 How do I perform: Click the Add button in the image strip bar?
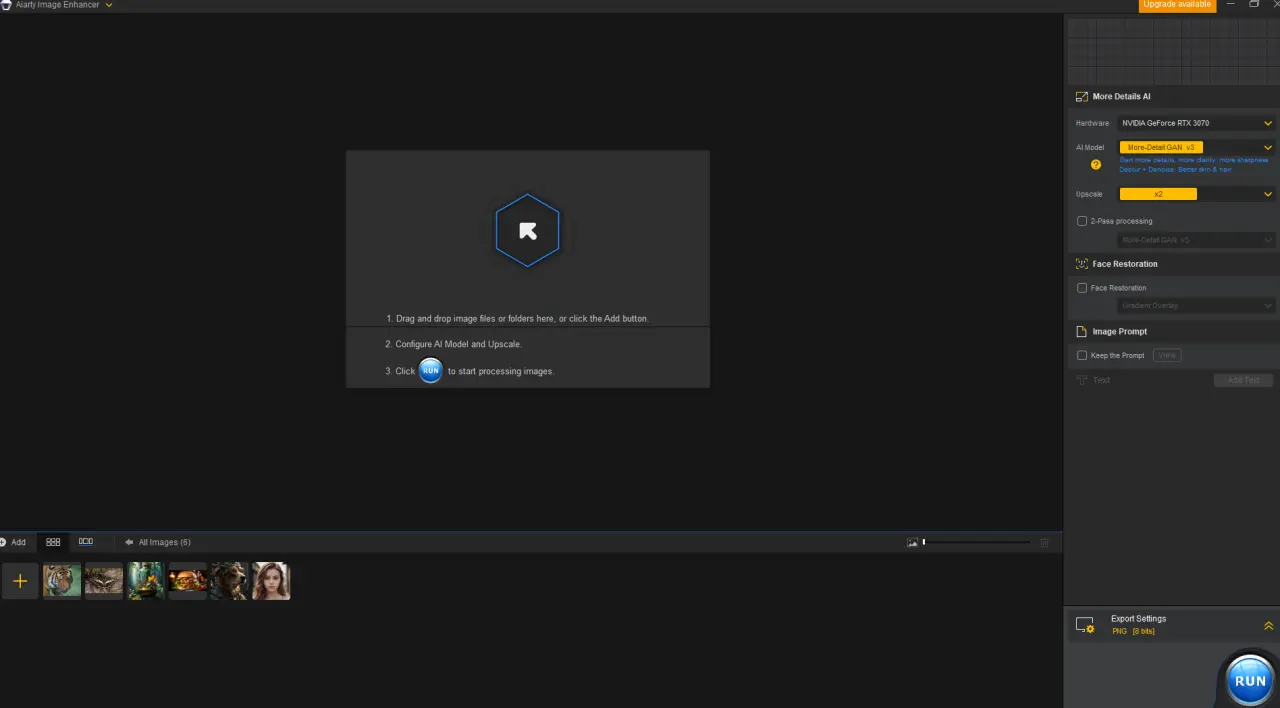(x=13, y=542)
